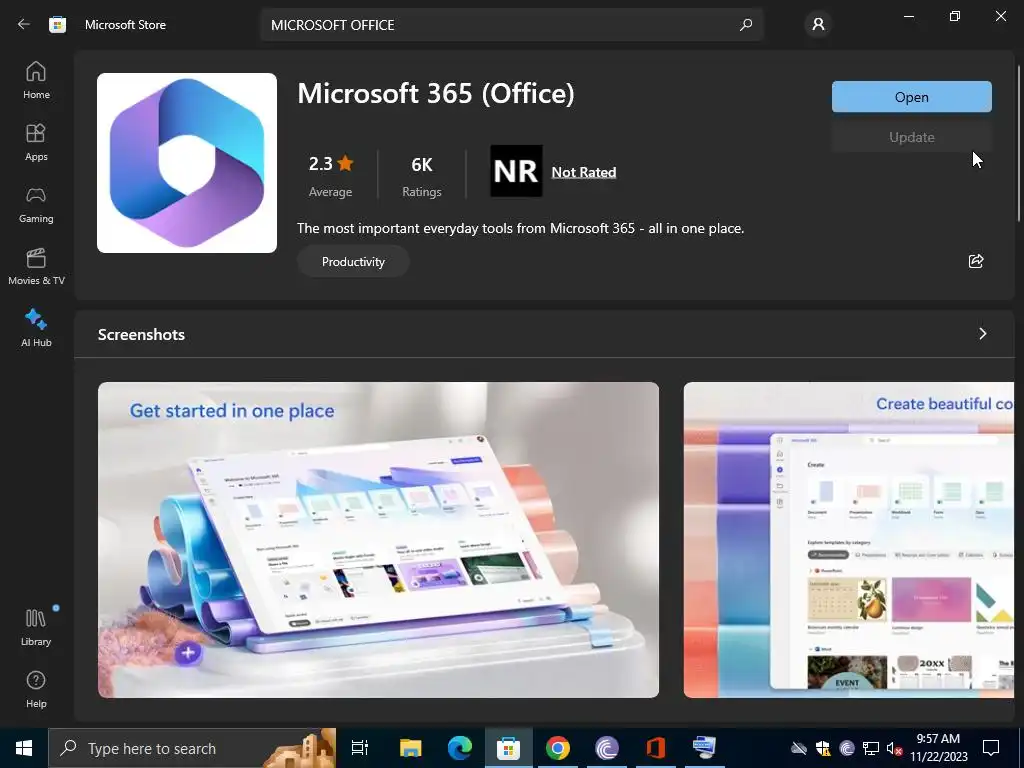Click the share icon

pos(976,261)
